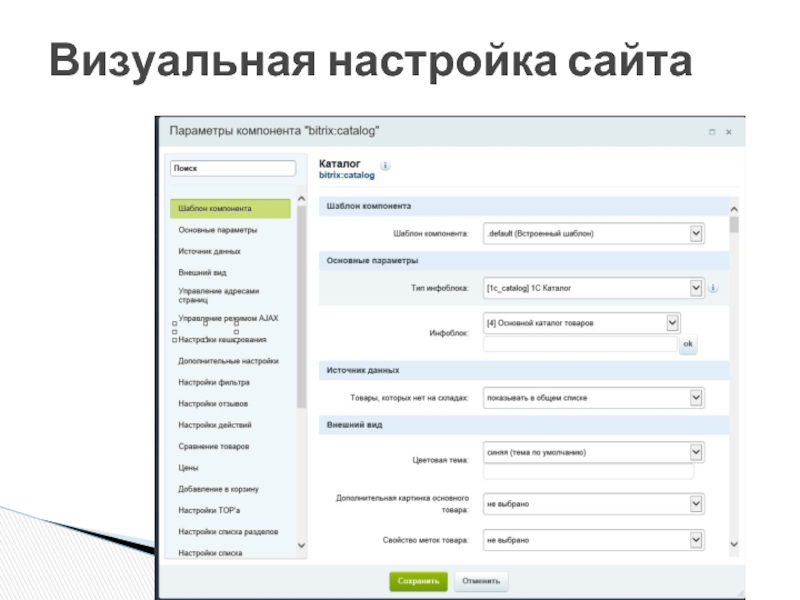Select Настройки кеширования section
The height and width of the screenshot is (600, 800).
tap(222, 340)
